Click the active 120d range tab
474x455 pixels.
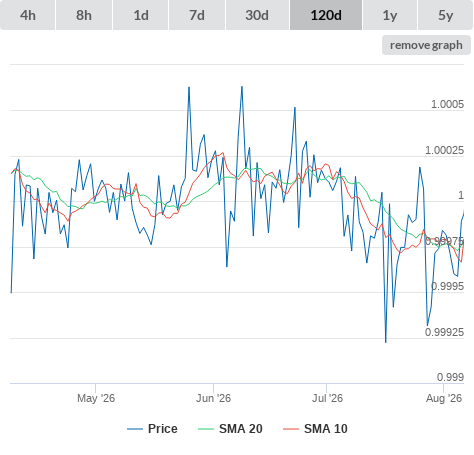click(x=326, y=15)
